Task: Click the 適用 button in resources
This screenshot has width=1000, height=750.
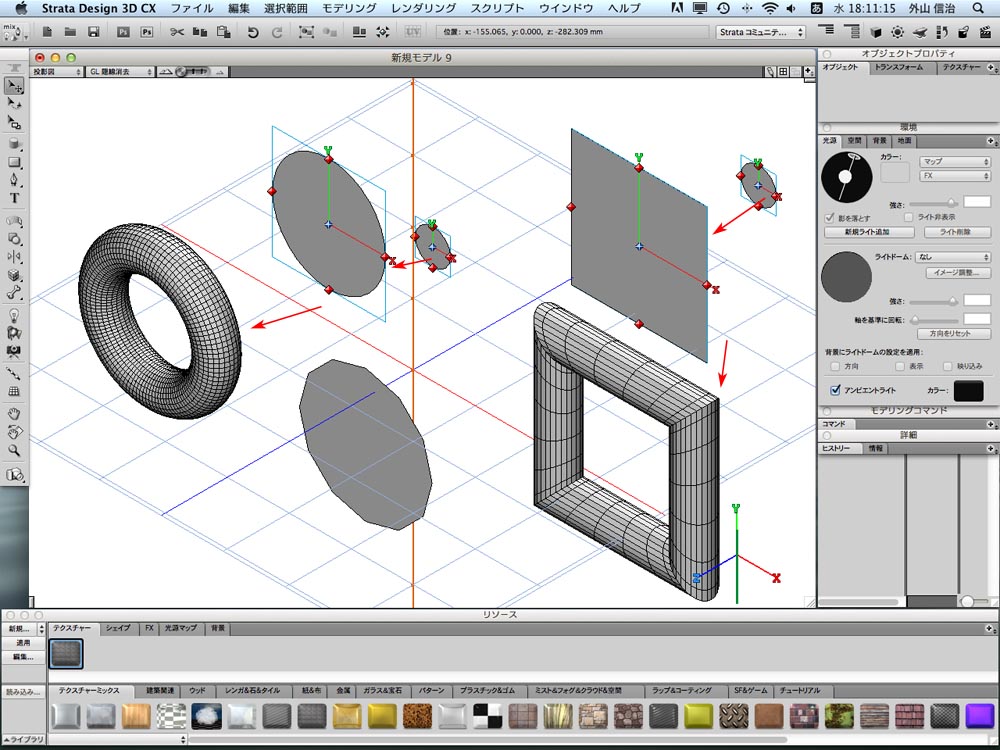Action: (24, 643)
